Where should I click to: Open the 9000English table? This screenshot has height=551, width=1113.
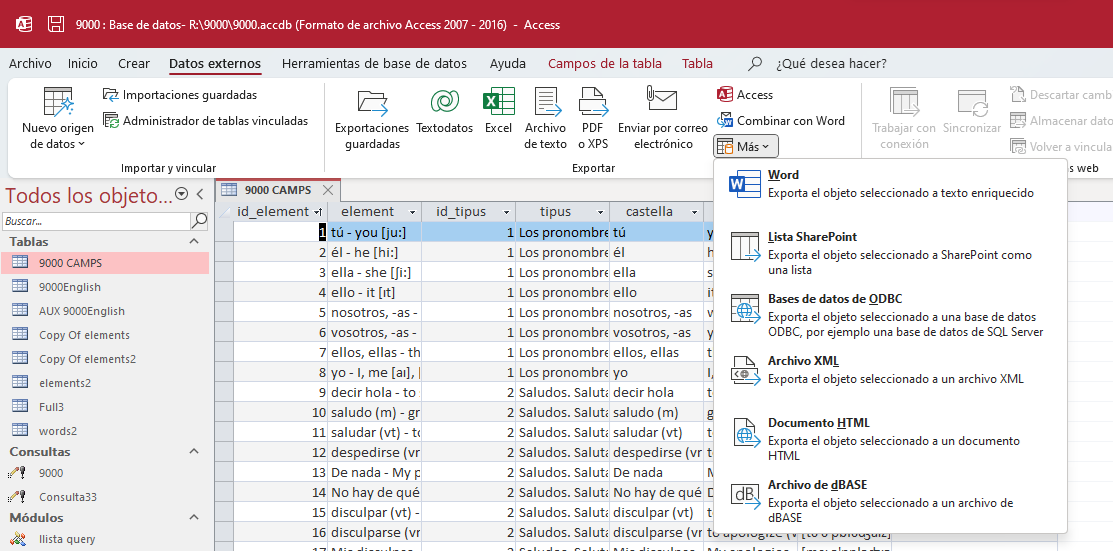coord(69,287)
